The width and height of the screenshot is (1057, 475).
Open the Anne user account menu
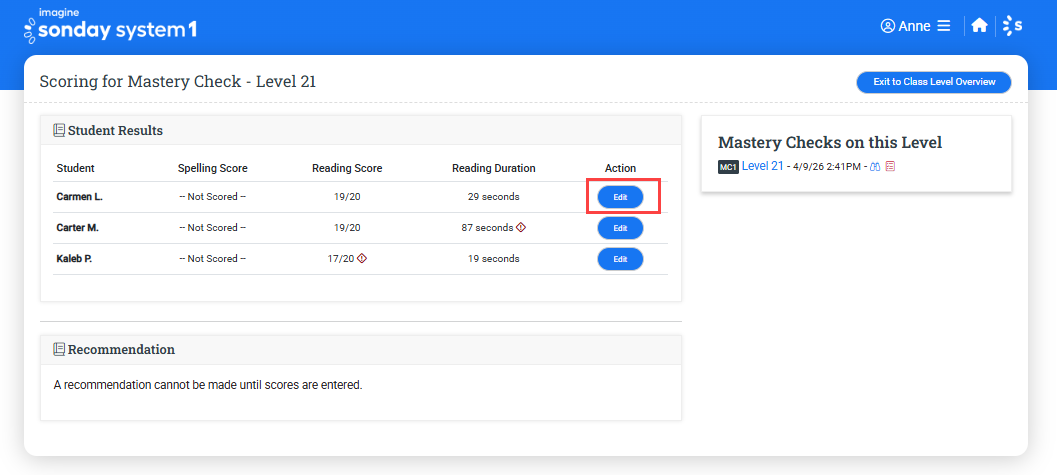pyautogui.click(x=914, y=26)
